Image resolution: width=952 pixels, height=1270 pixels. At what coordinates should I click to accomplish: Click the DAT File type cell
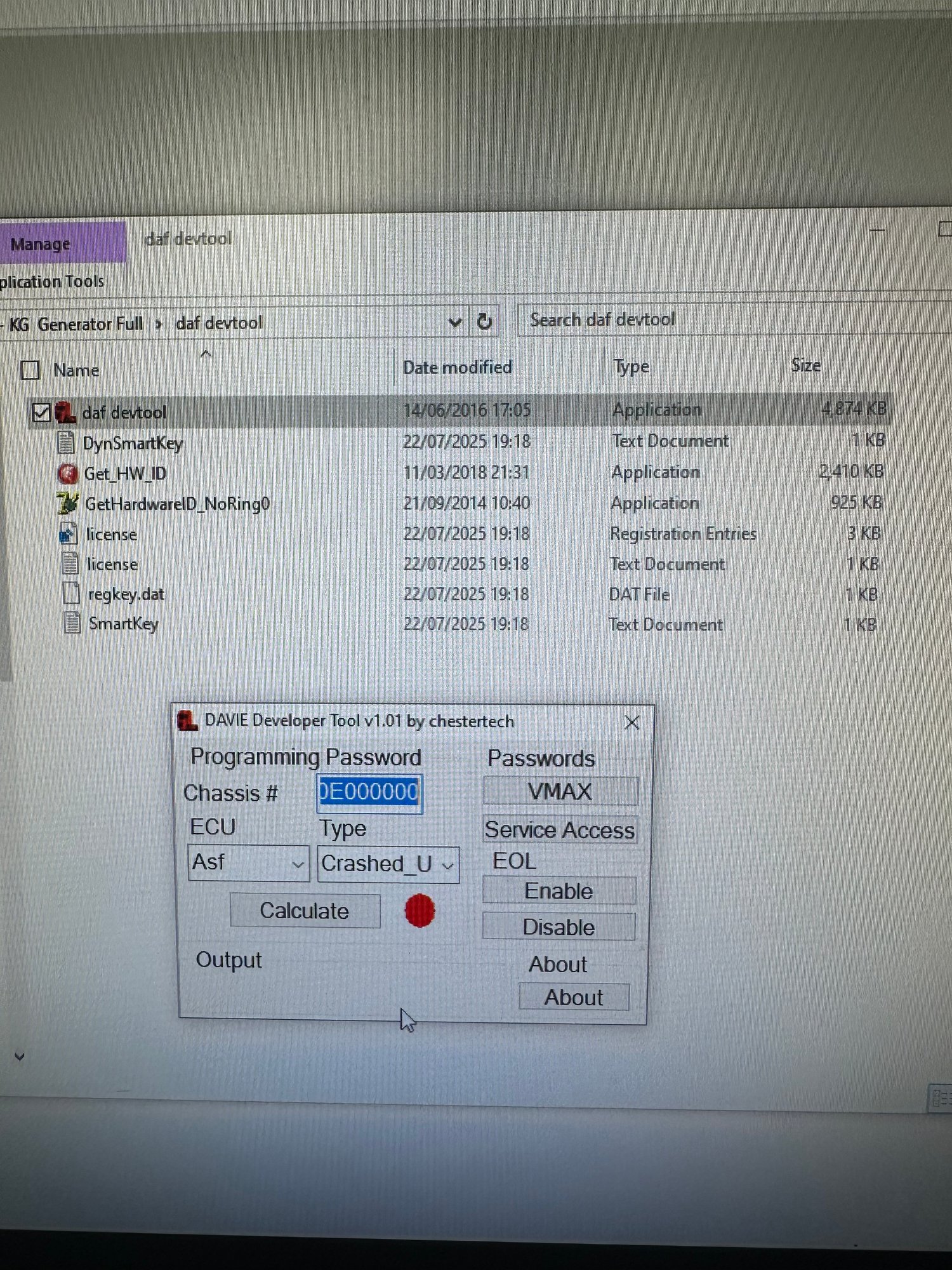(639, 594)
